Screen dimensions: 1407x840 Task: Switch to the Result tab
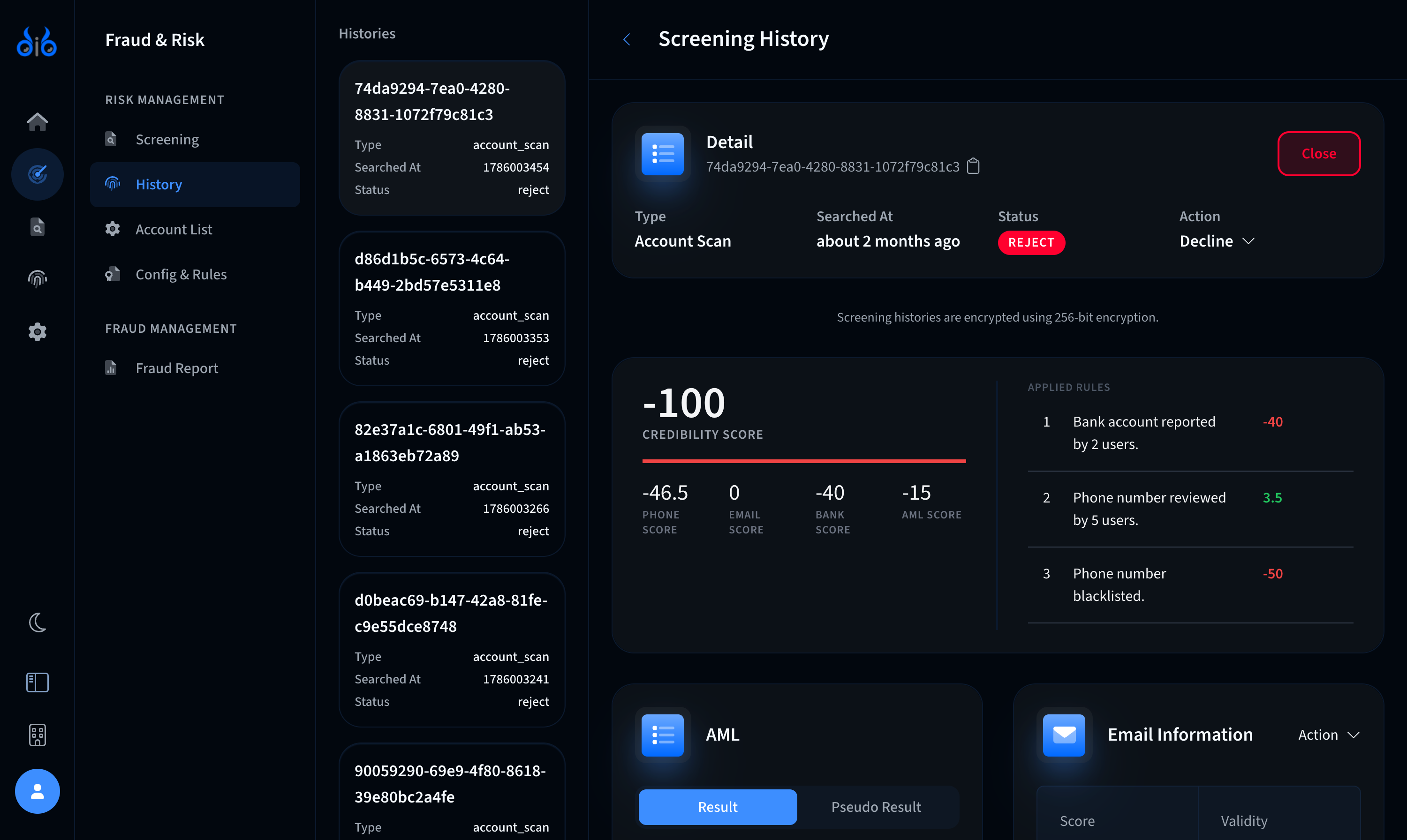[718, 807]
